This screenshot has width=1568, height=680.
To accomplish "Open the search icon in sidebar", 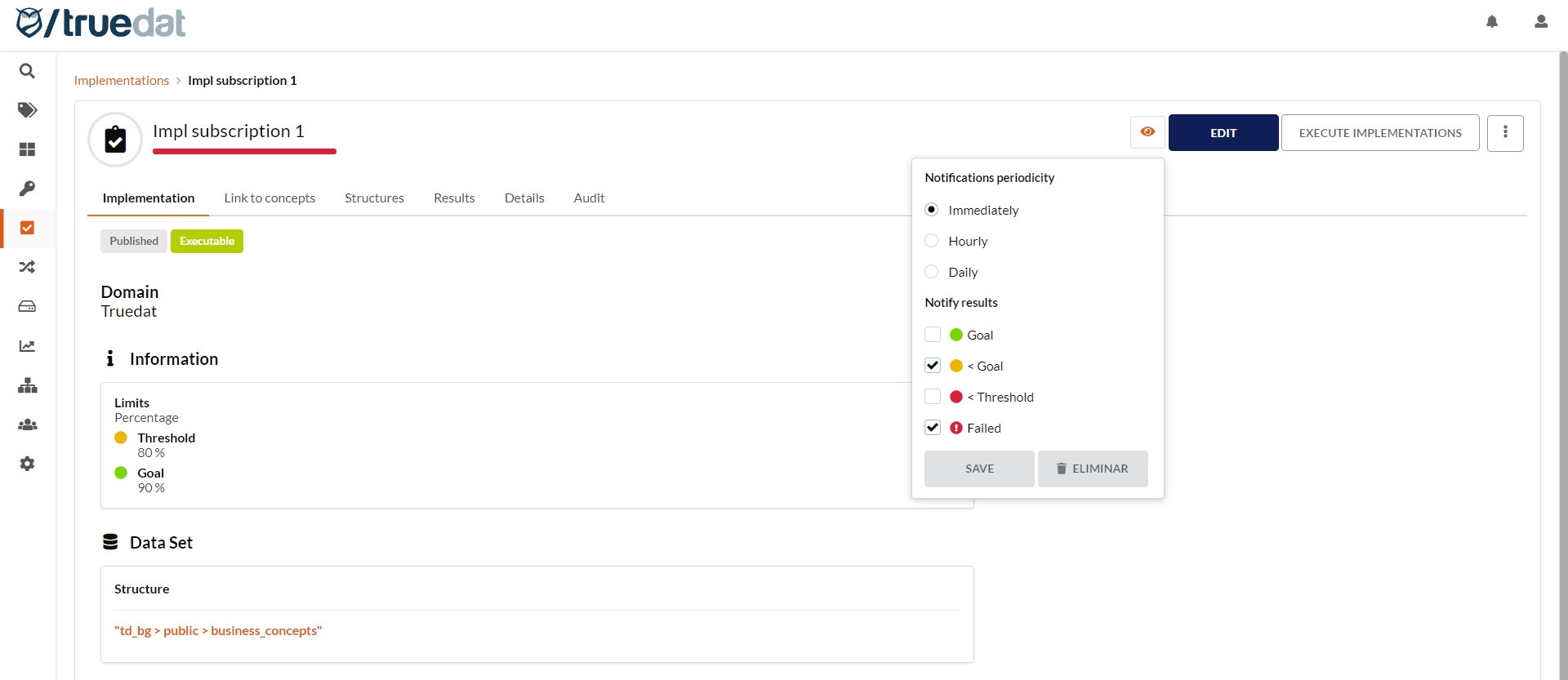I will coord(27,71).
